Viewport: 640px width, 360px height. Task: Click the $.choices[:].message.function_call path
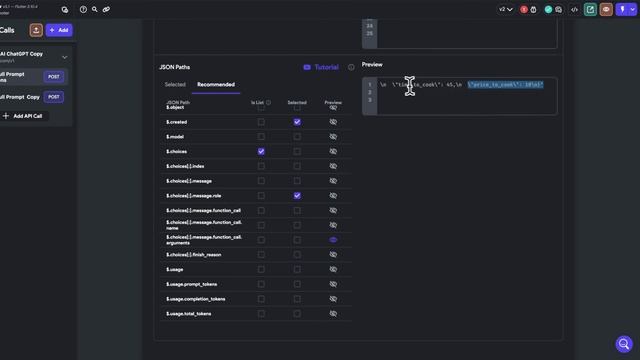coord(203,211)
